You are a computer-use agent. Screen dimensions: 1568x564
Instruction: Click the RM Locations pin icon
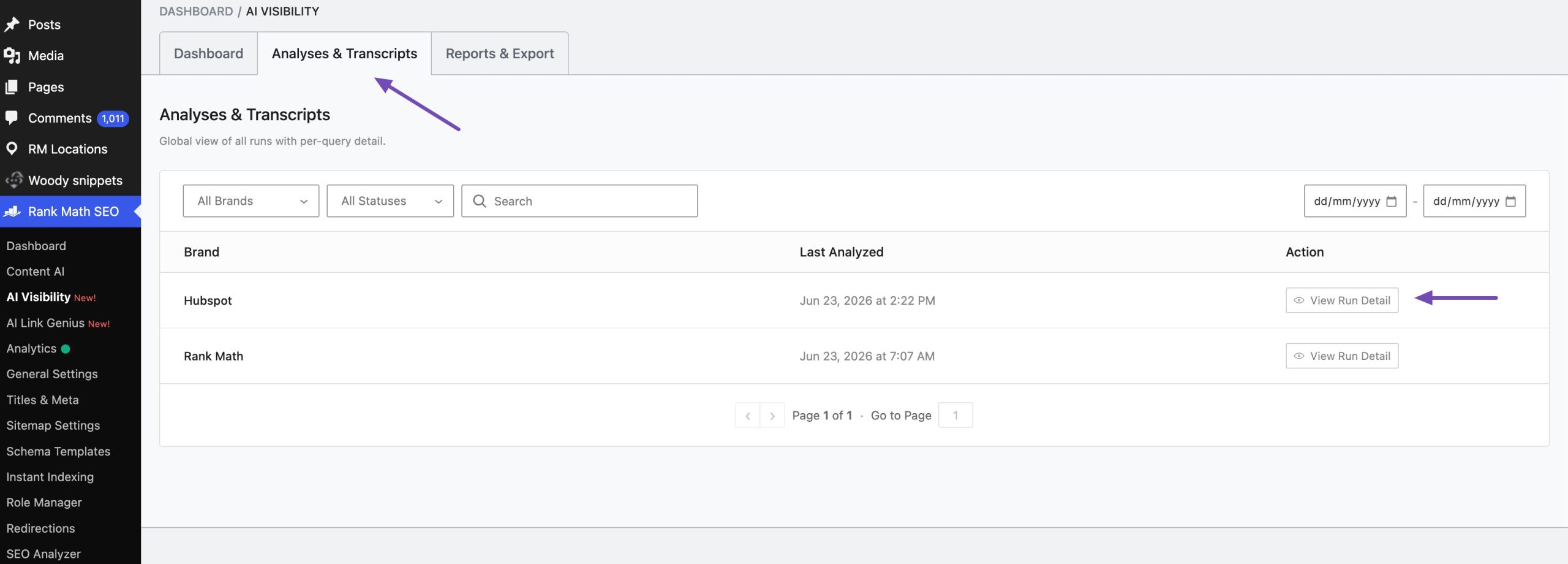click(x=12, y=149)
